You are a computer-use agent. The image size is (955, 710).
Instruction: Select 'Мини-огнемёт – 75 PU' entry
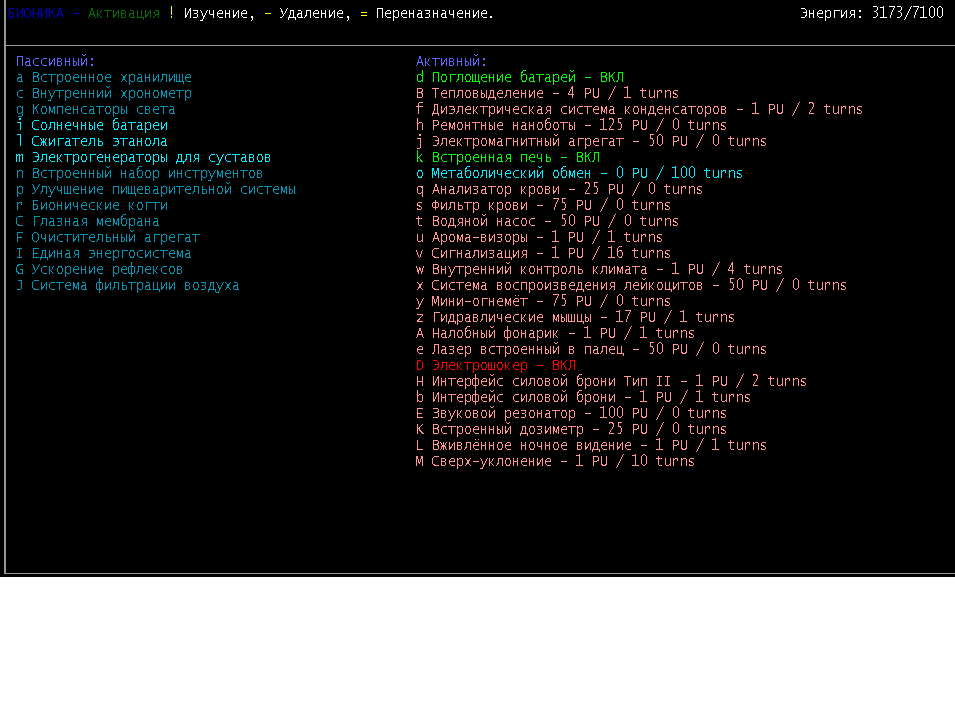(x=543, y=301)
